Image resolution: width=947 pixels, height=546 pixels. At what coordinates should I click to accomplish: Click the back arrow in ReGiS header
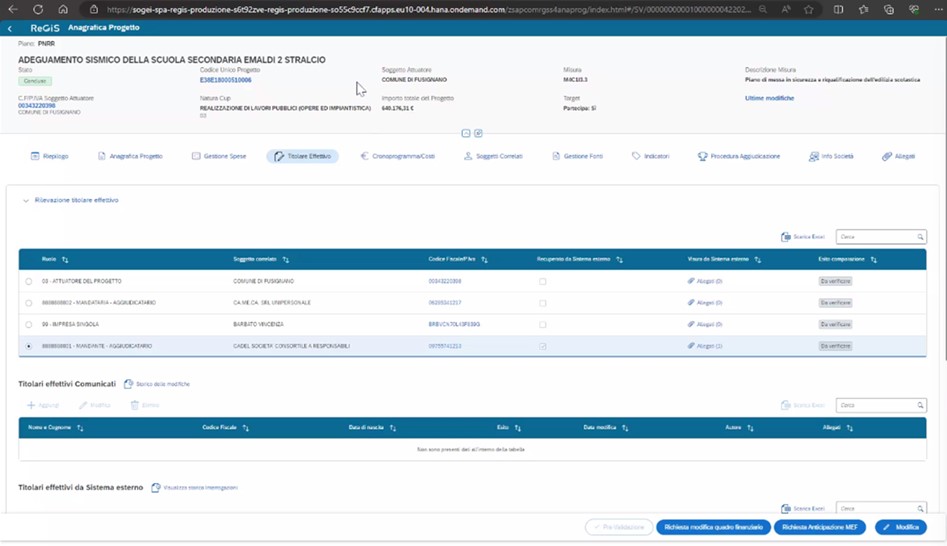click(x=10, y=28)
